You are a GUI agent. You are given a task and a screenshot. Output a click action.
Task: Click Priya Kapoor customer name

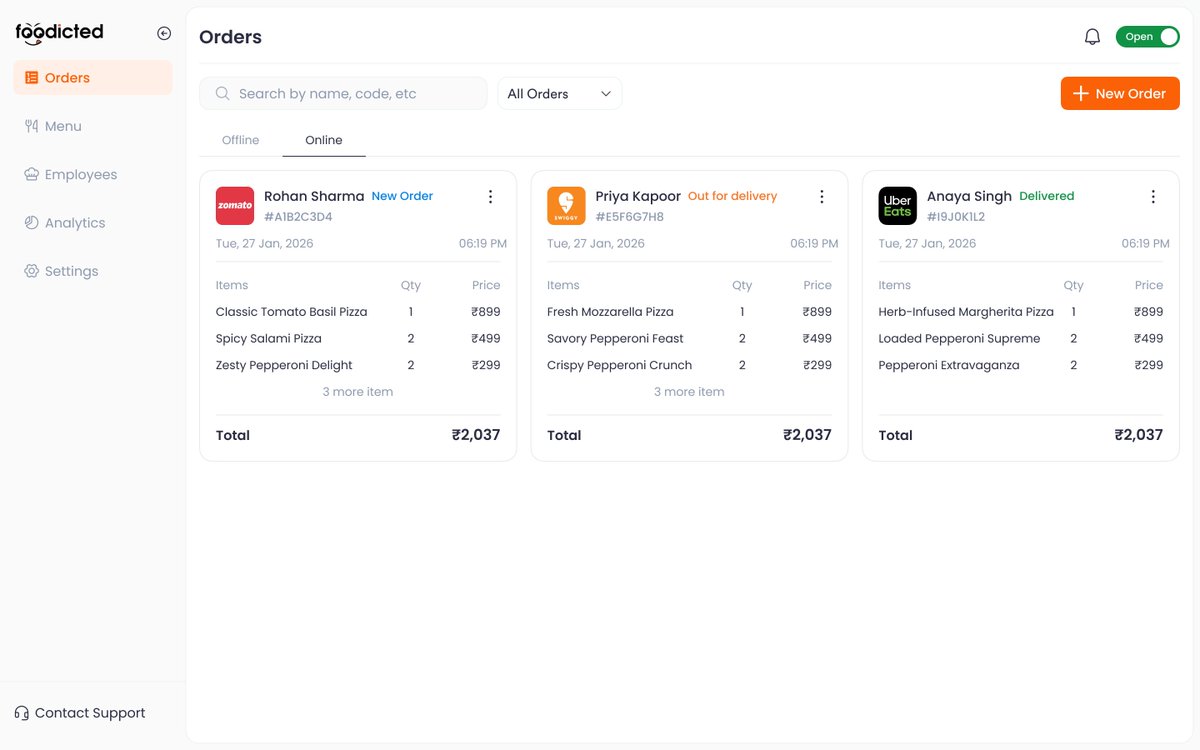[x=638, y=196]
